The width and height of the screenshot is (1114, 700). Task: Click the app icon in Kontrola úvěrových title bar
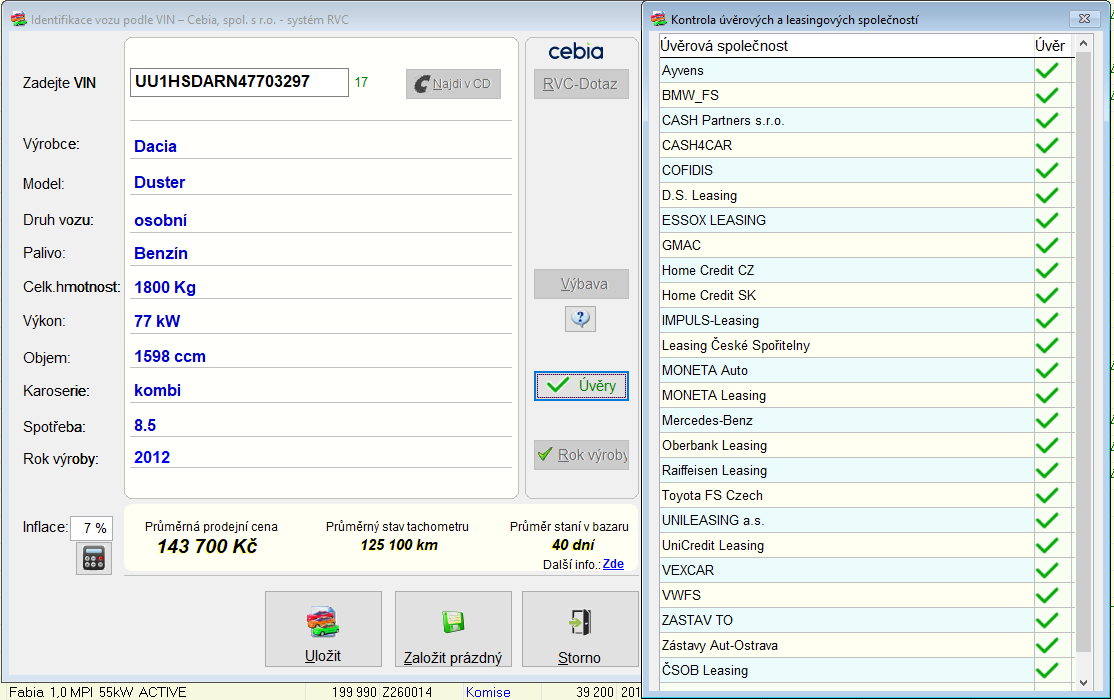click(659, 19)
